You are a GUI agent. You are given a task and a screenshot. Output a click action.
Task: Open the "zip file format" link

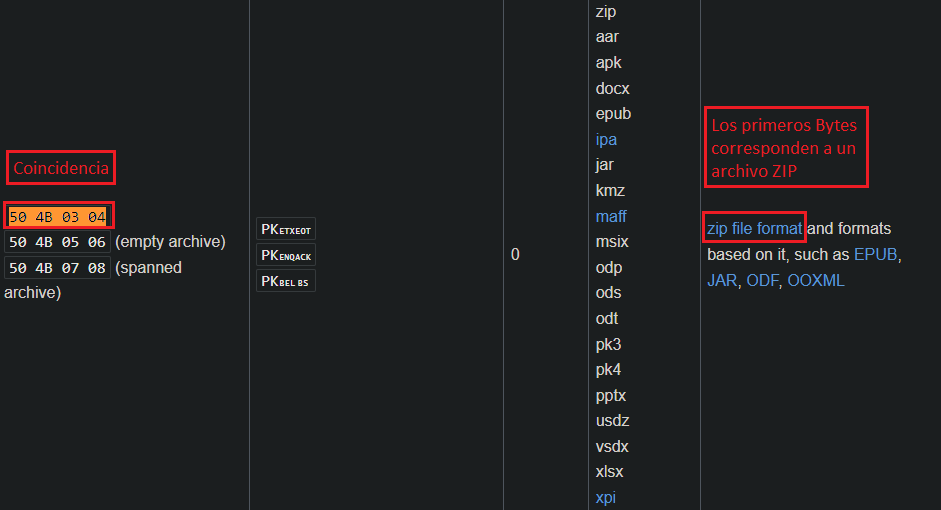point(754,228)
